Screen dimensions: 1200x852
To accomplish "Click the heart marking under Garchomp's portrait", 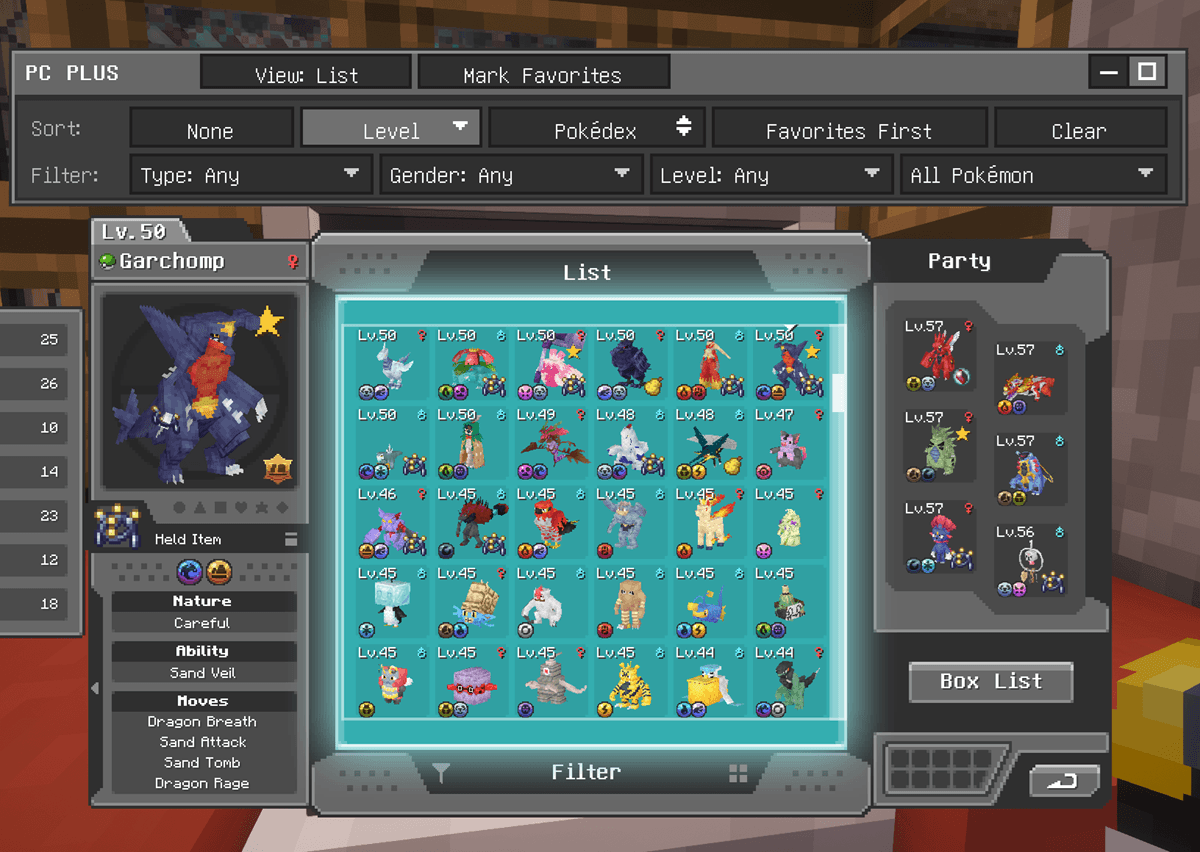I will point(240,508).
